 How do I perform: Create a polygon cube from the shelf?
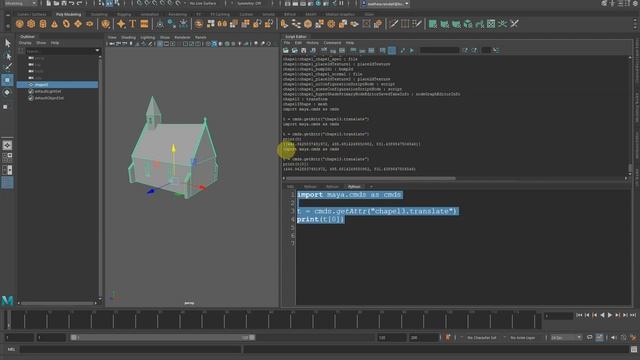[31, 24]
